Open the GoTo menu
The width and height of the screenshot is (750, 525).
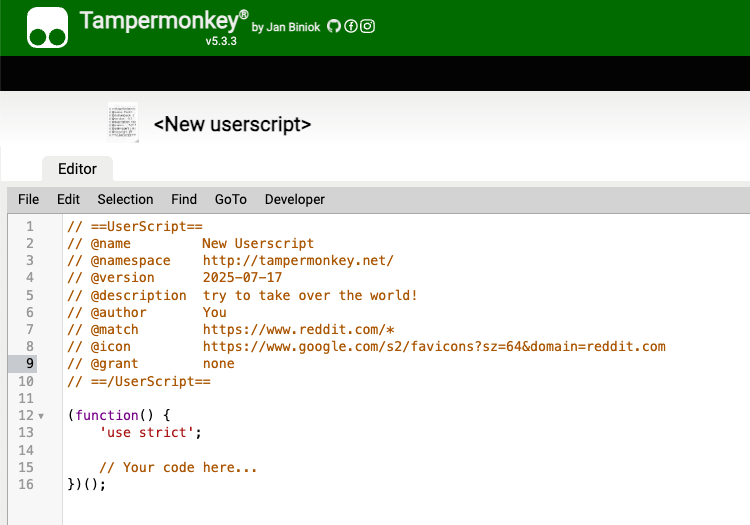click(x=231, y=199)
